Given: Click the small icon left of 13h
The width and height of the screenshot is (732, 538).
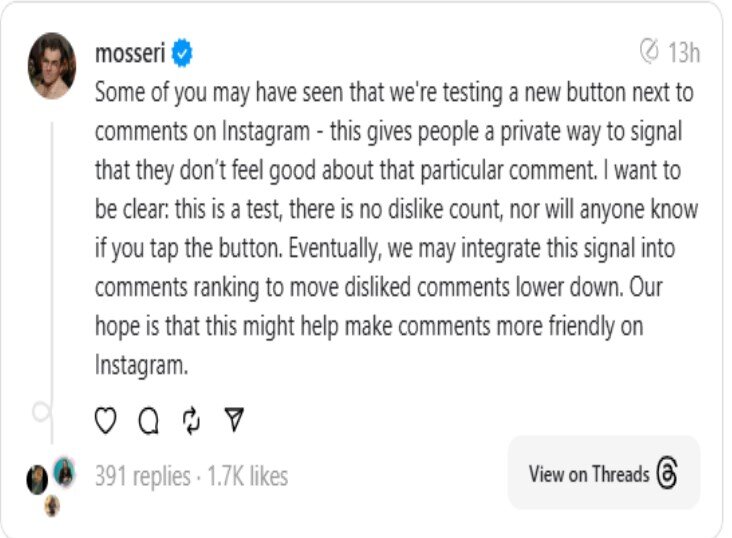Looking at the screenshot, I should pyautogui.click(x=649, y=51).
